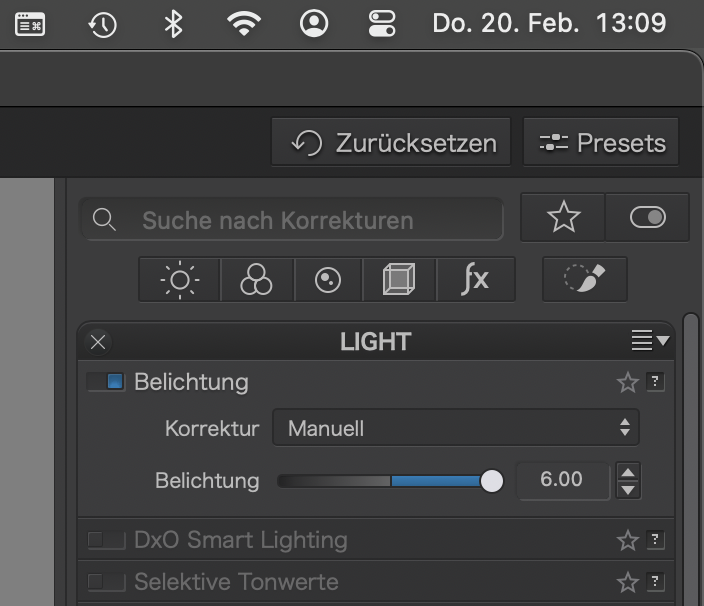Open the Light corrections tab (sun icon)

(x=180, y=280)
